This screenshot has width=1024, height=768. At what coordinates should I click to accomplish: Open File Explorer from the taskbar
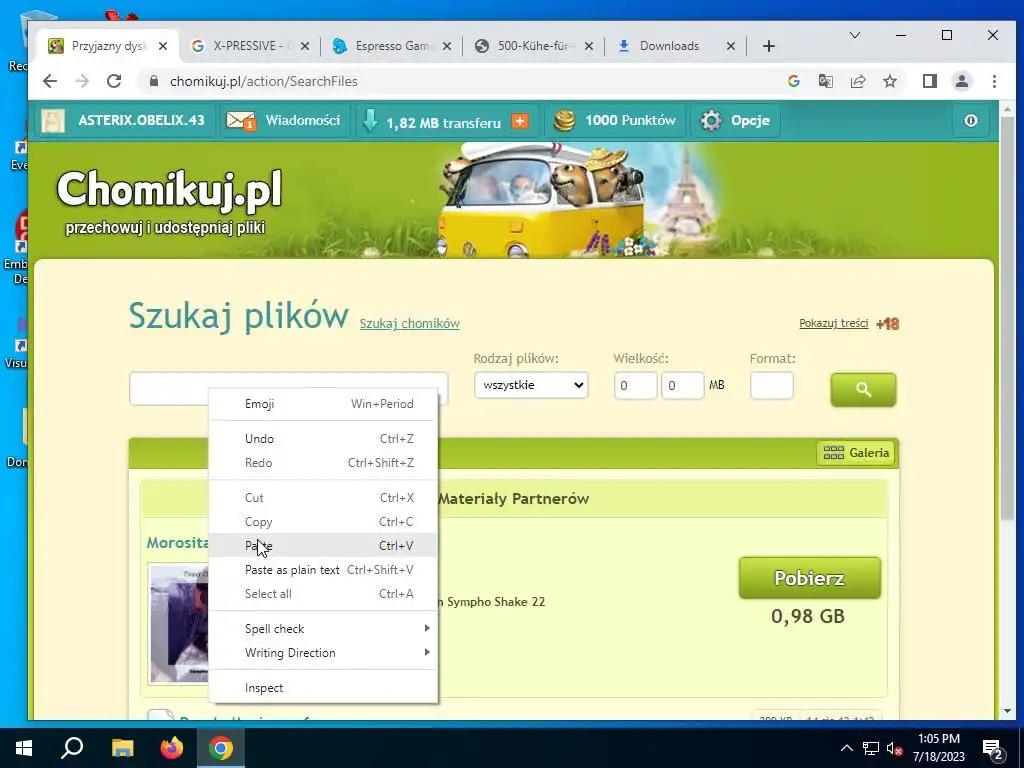(122, 748)
